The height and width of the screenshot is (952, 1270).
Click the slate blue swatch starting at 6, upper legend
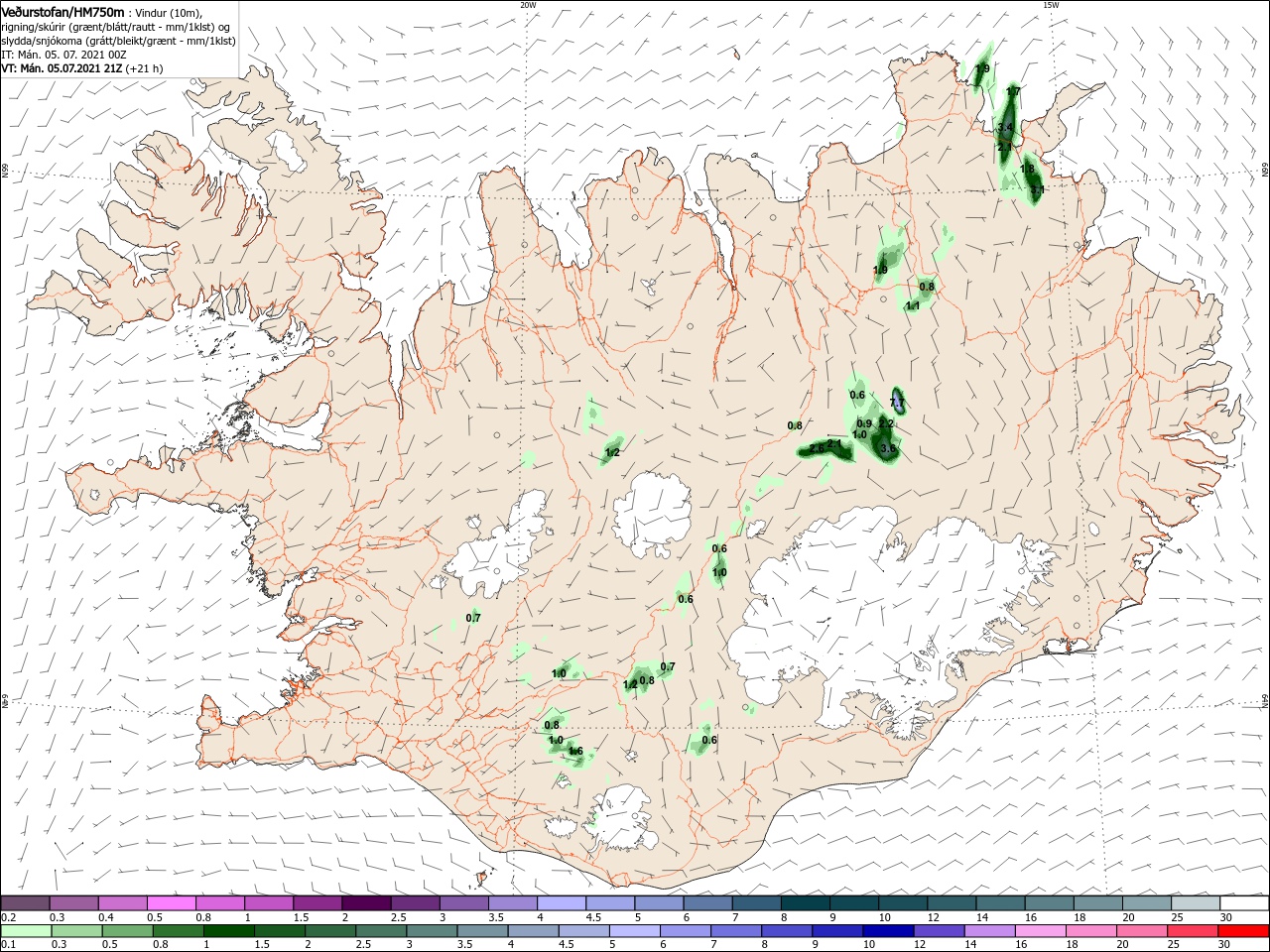pyautogui.click(x=708, y=903)
